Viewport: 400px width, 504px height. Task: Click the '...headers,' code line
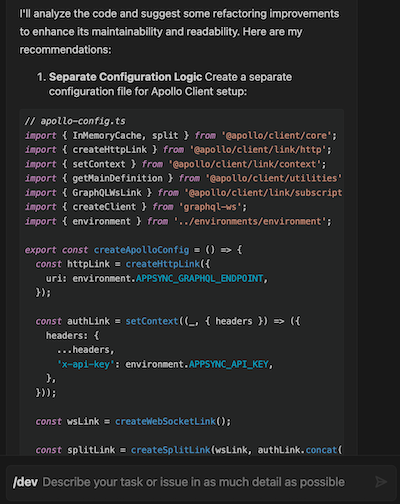86,350
